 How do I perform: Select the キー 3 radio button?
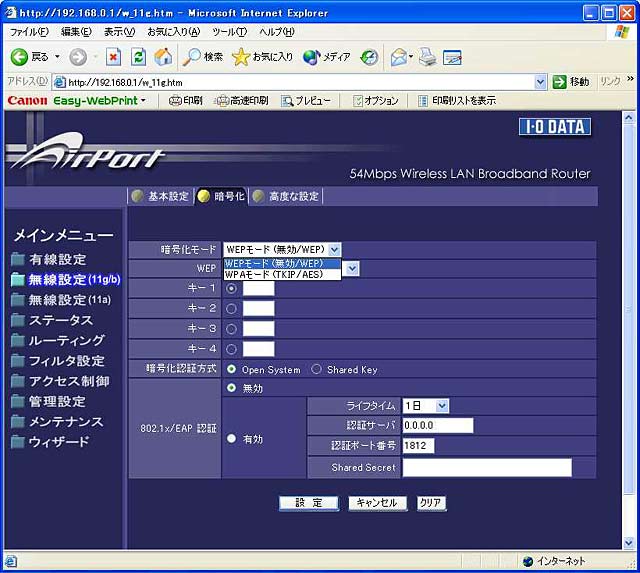(x=231, y=329)
